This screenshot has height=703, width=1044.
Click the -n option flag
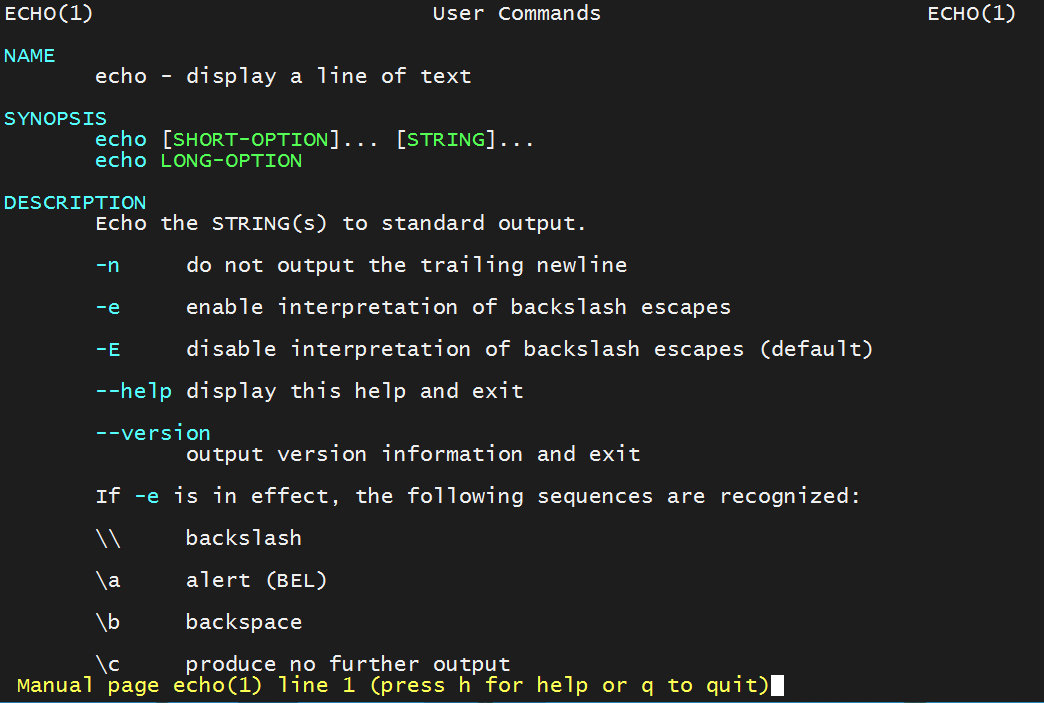tap(108, 266)
